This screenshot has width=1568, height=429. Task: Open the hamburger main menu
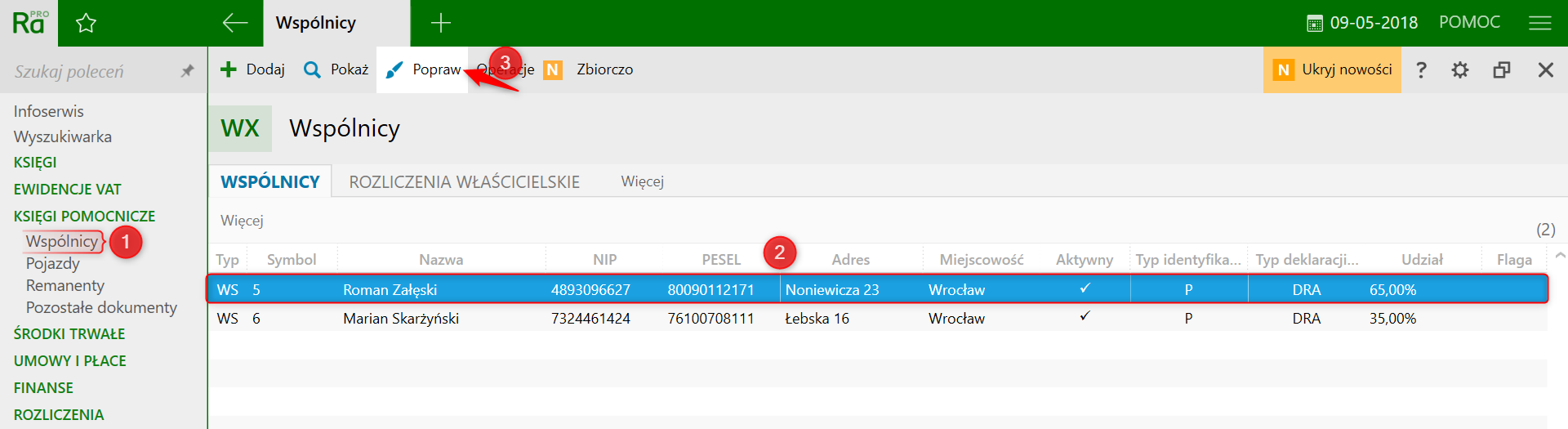click(x=1539, y=23)
